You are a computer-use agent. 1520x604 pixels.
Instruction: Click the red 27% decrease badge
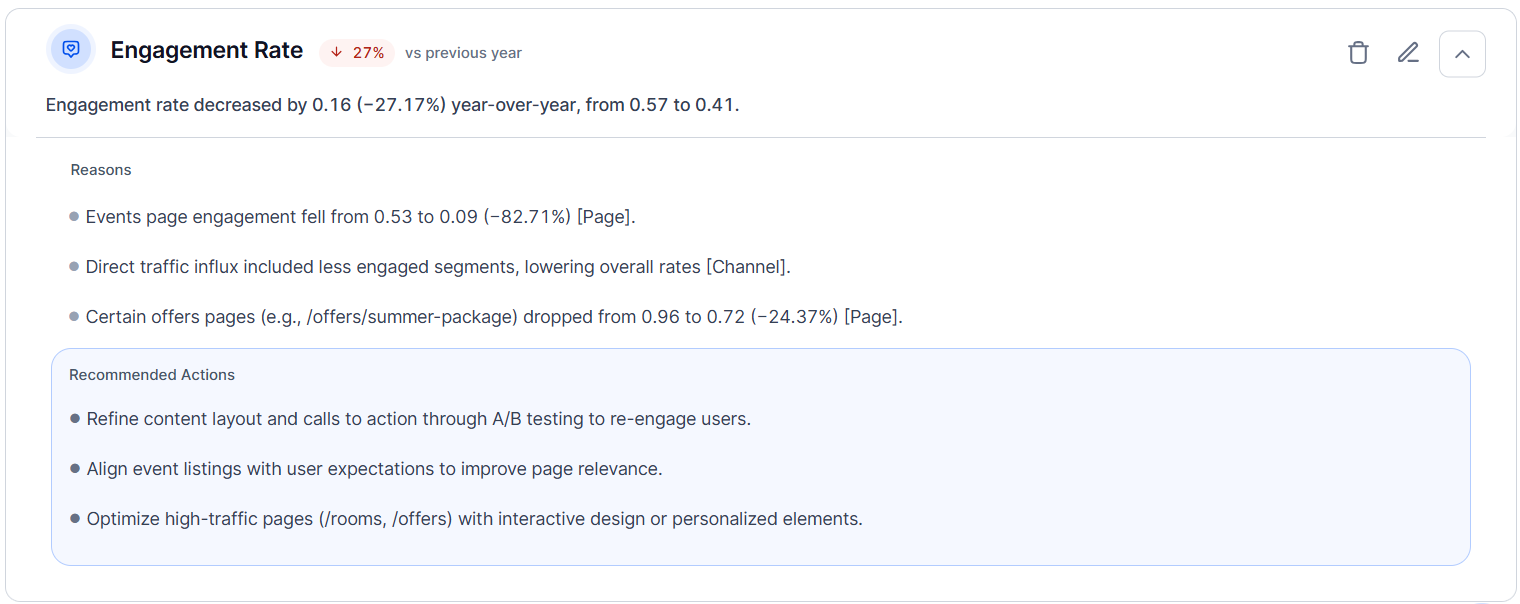pyautogui.click(x=357, y=53)
